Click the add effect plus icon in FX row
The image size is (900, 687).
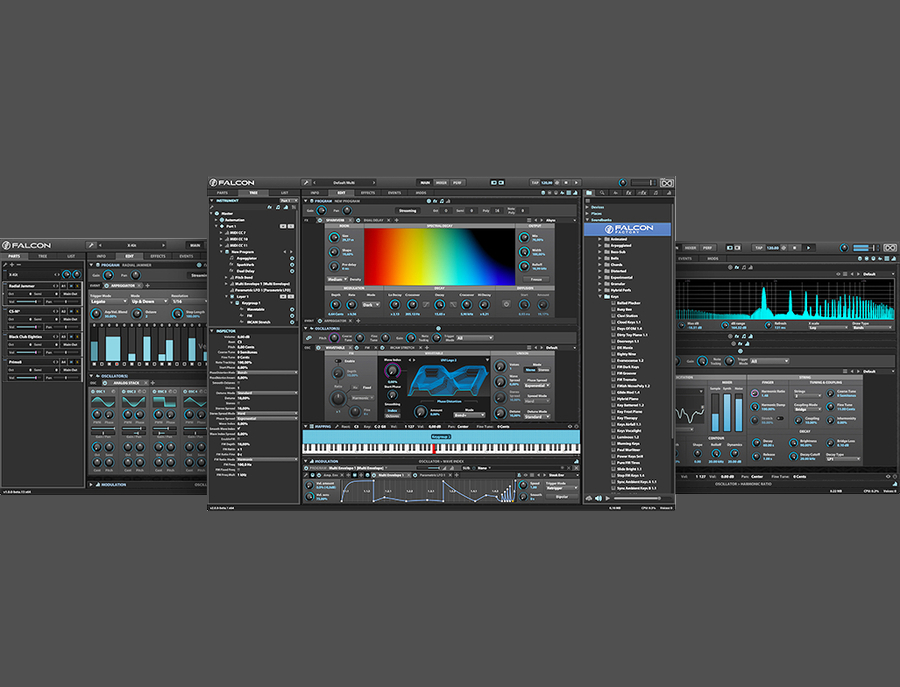pos(397,220)
